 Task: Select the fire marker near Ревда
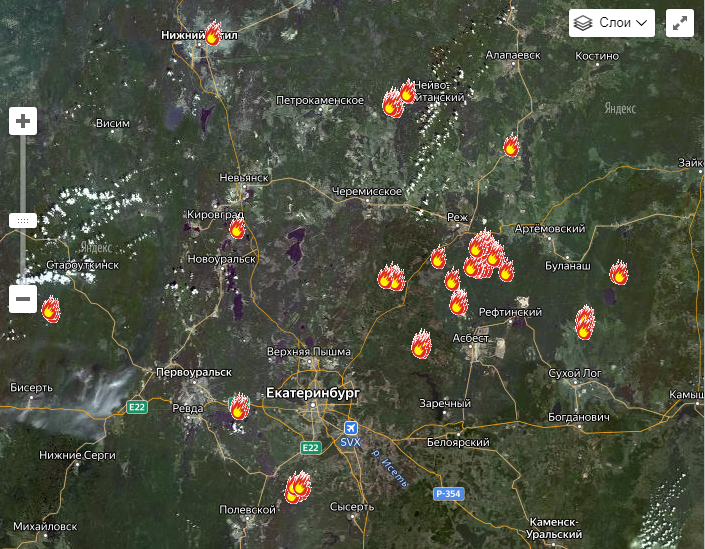click(x=239, y=405)
